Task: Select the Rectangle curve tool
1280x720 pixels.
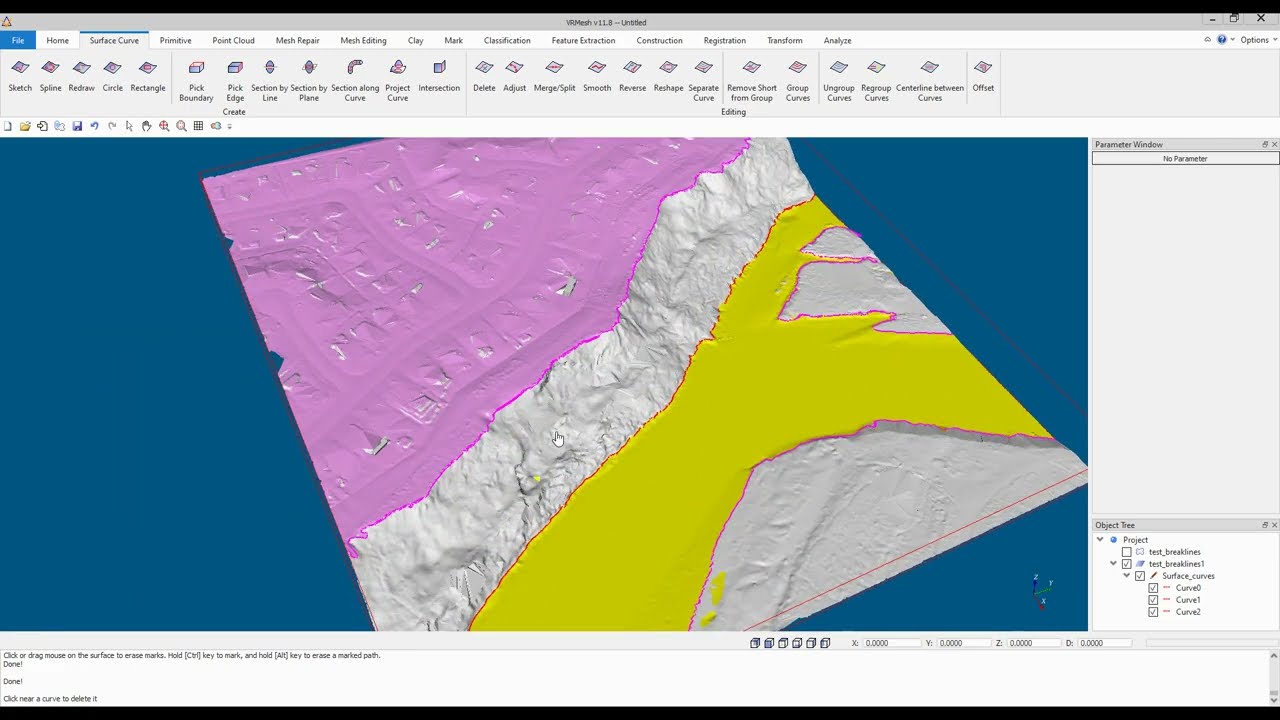Action: pos(148,76)
